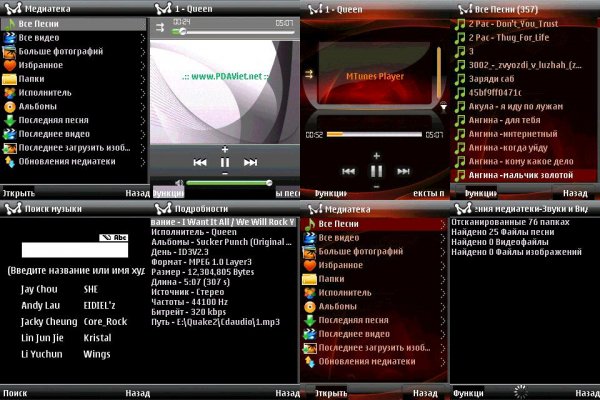Open Функции menu in Все Песни list
This screenshot has height=400, width=600.
(x=481, y=193)
